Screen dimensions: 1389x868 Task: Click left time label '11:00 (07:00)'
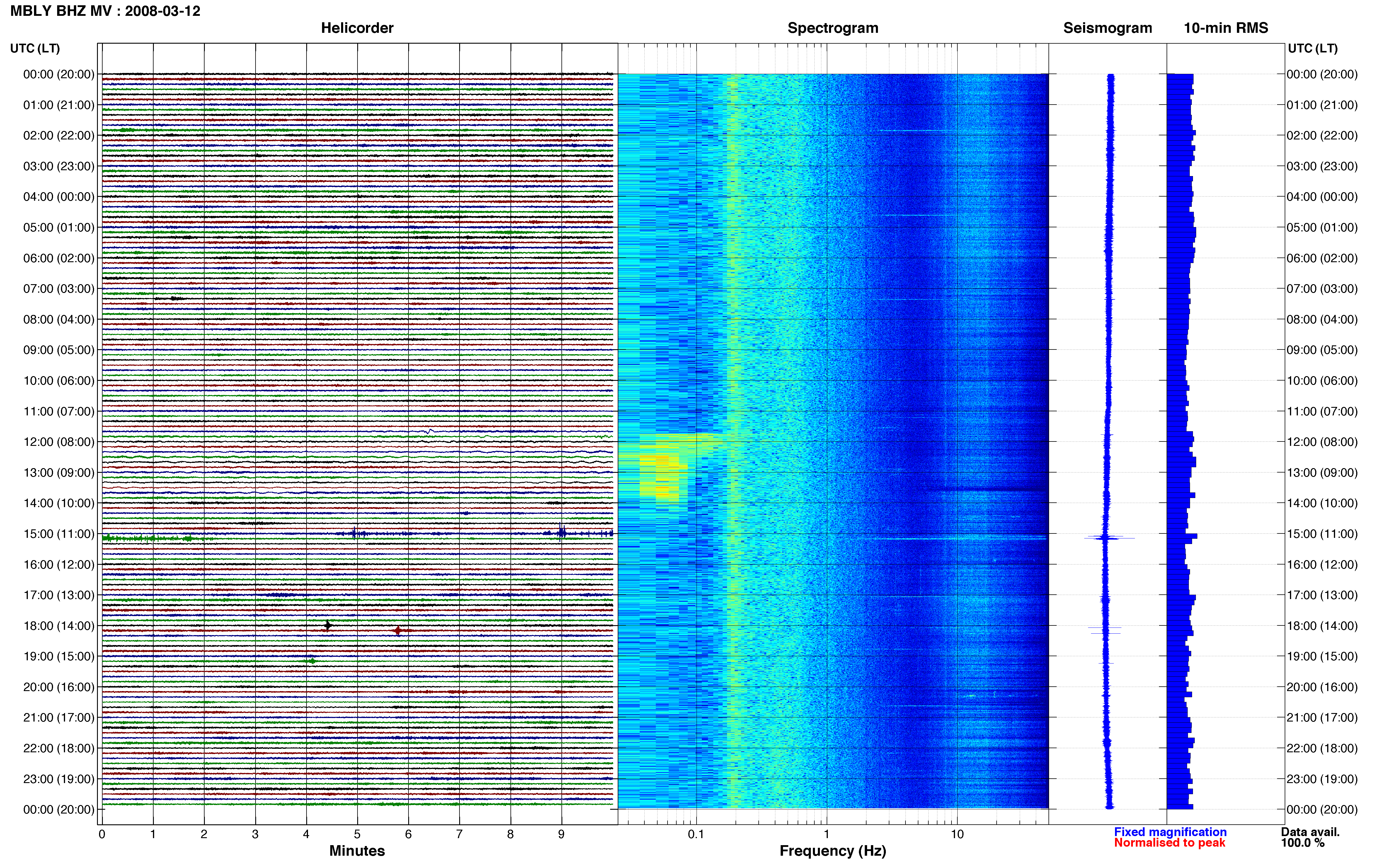pos(59,412)
